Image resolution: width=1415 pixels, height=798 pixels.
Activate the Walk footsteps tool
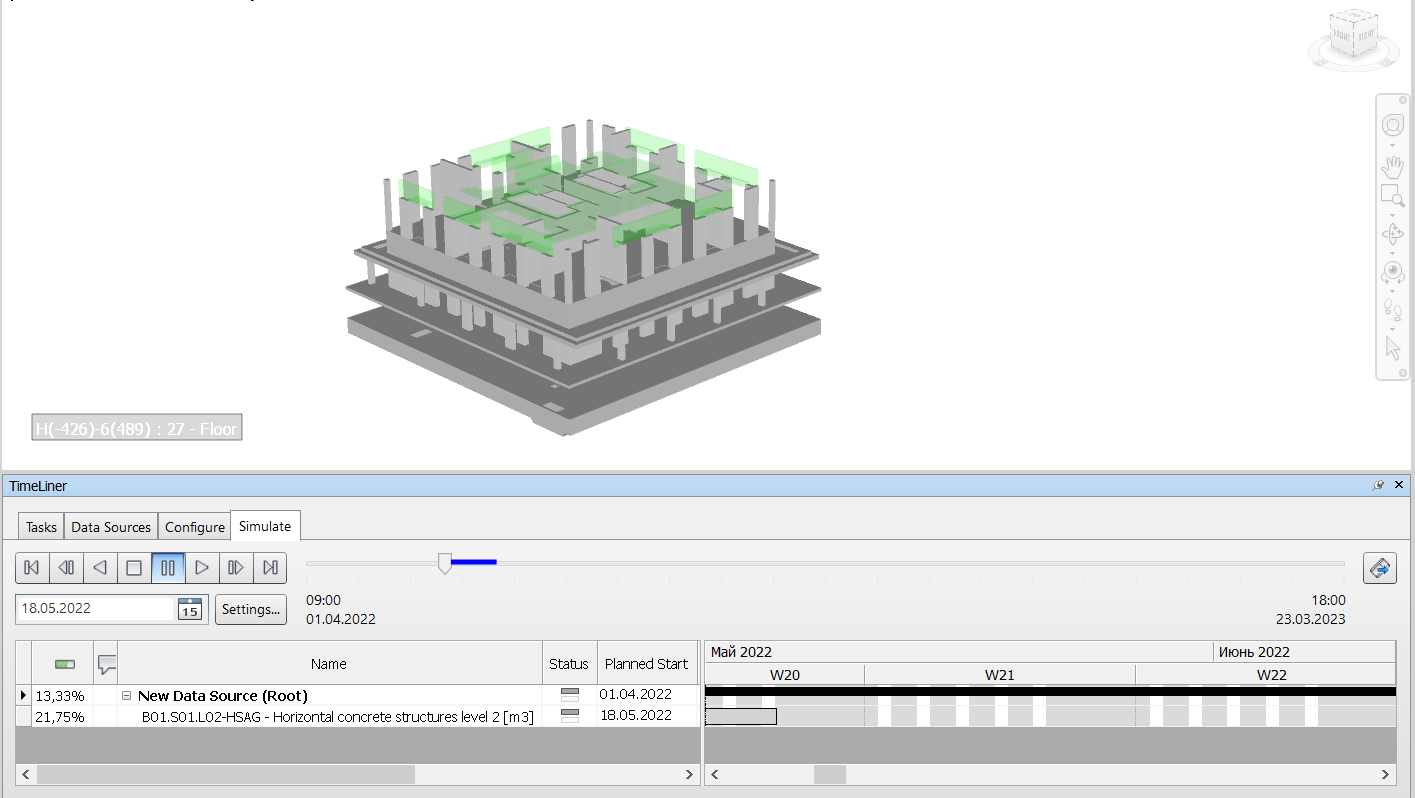1393,309
